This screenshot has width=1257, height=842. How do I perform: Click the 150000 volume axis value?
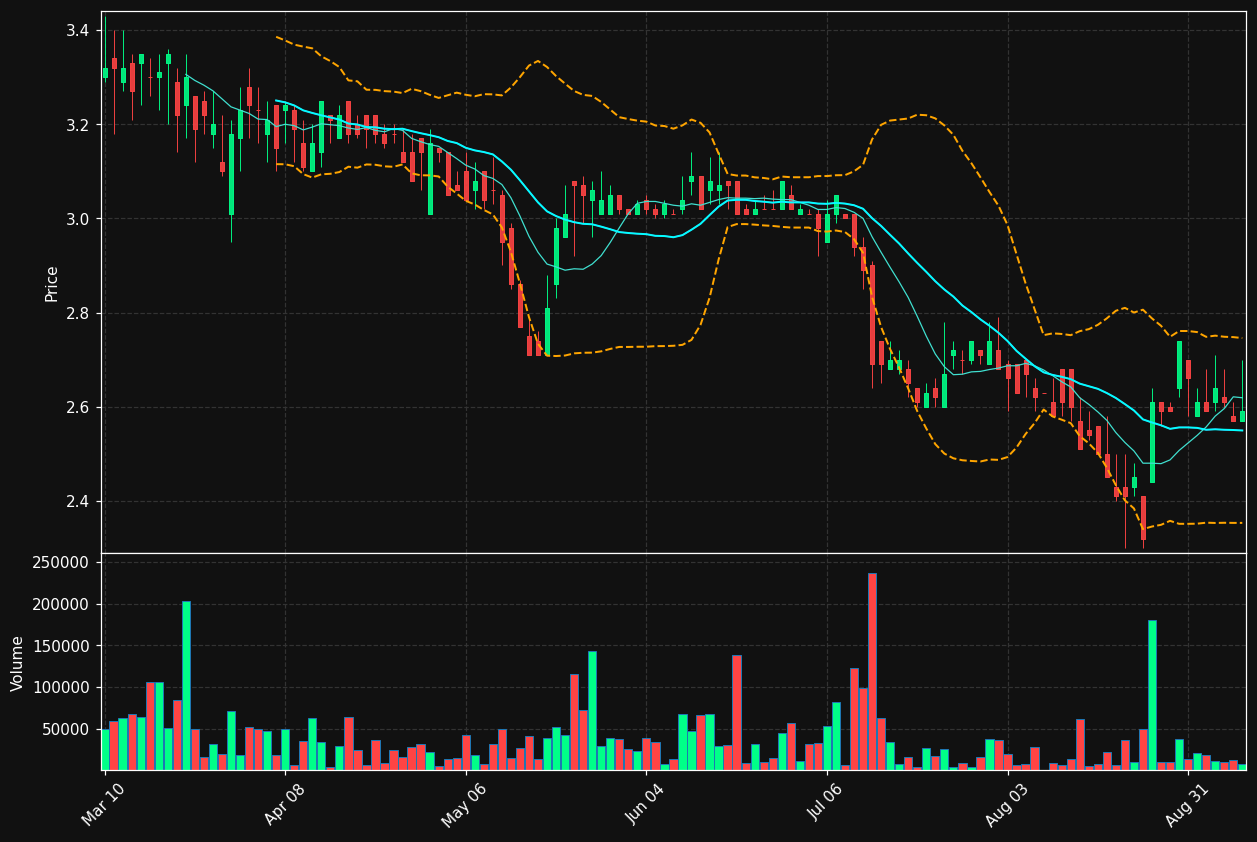(x=62, y=646)
